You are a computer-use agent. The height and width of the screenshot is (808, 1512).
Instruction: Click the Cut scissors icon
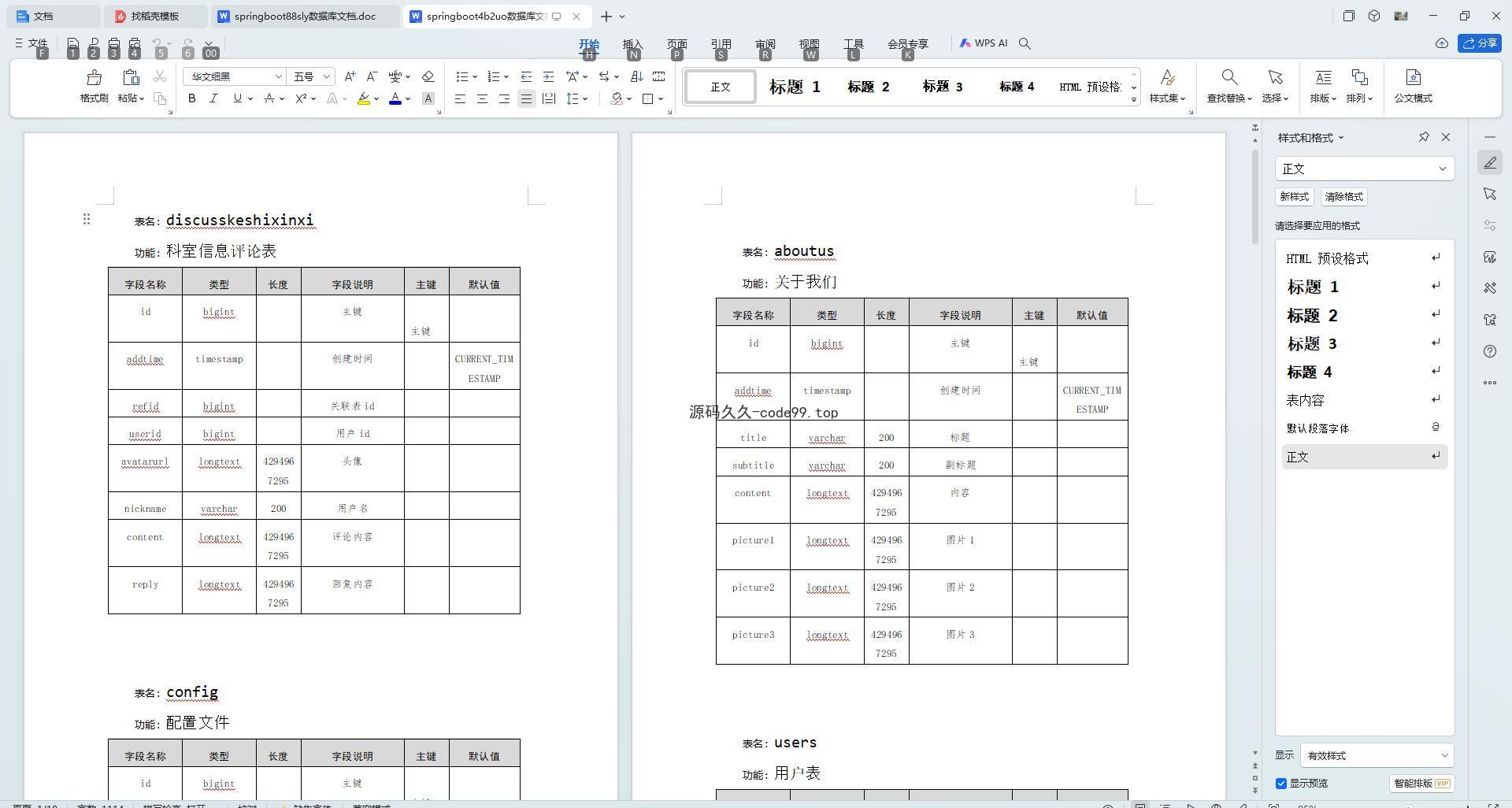coord(160,76)
